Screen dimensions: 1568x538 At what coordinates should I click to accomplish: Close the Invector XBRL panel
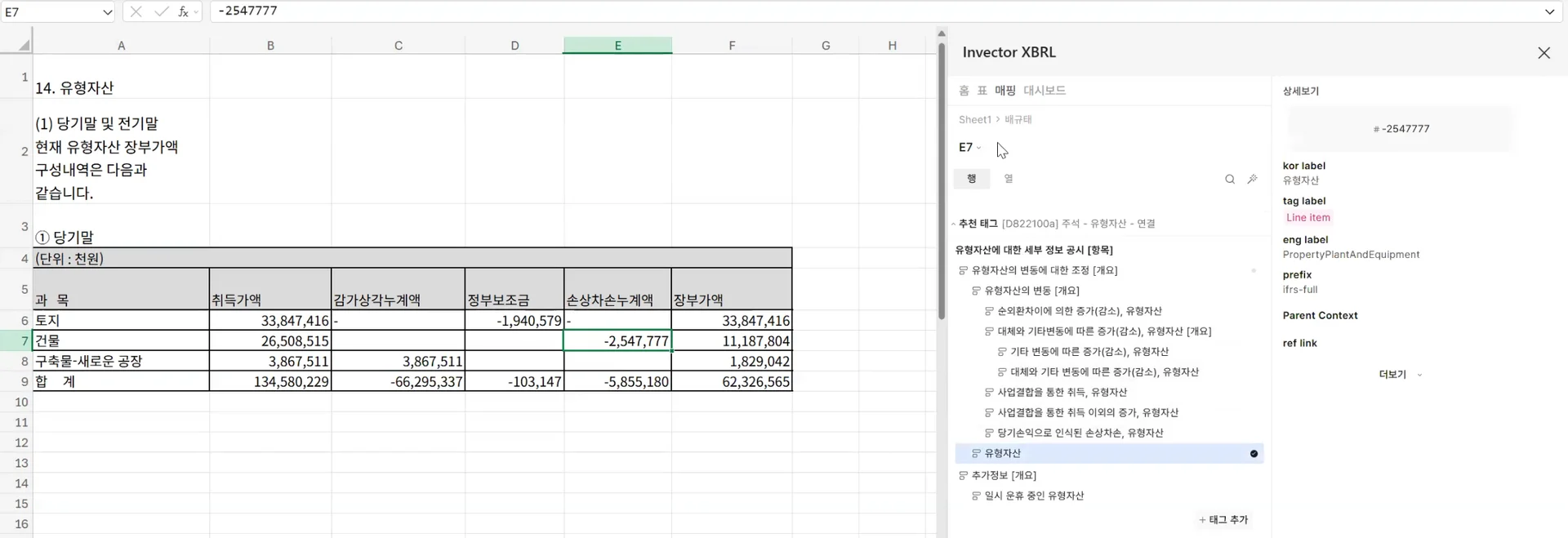[x=1543, y=52]
